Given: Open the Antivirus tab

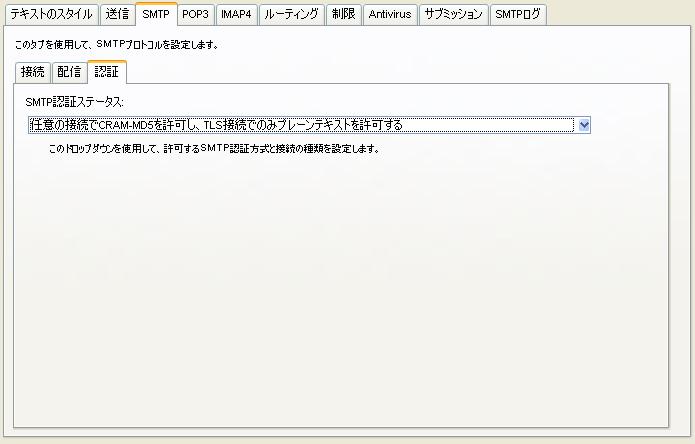Looking at the screenshot, I should coord(390,14).
